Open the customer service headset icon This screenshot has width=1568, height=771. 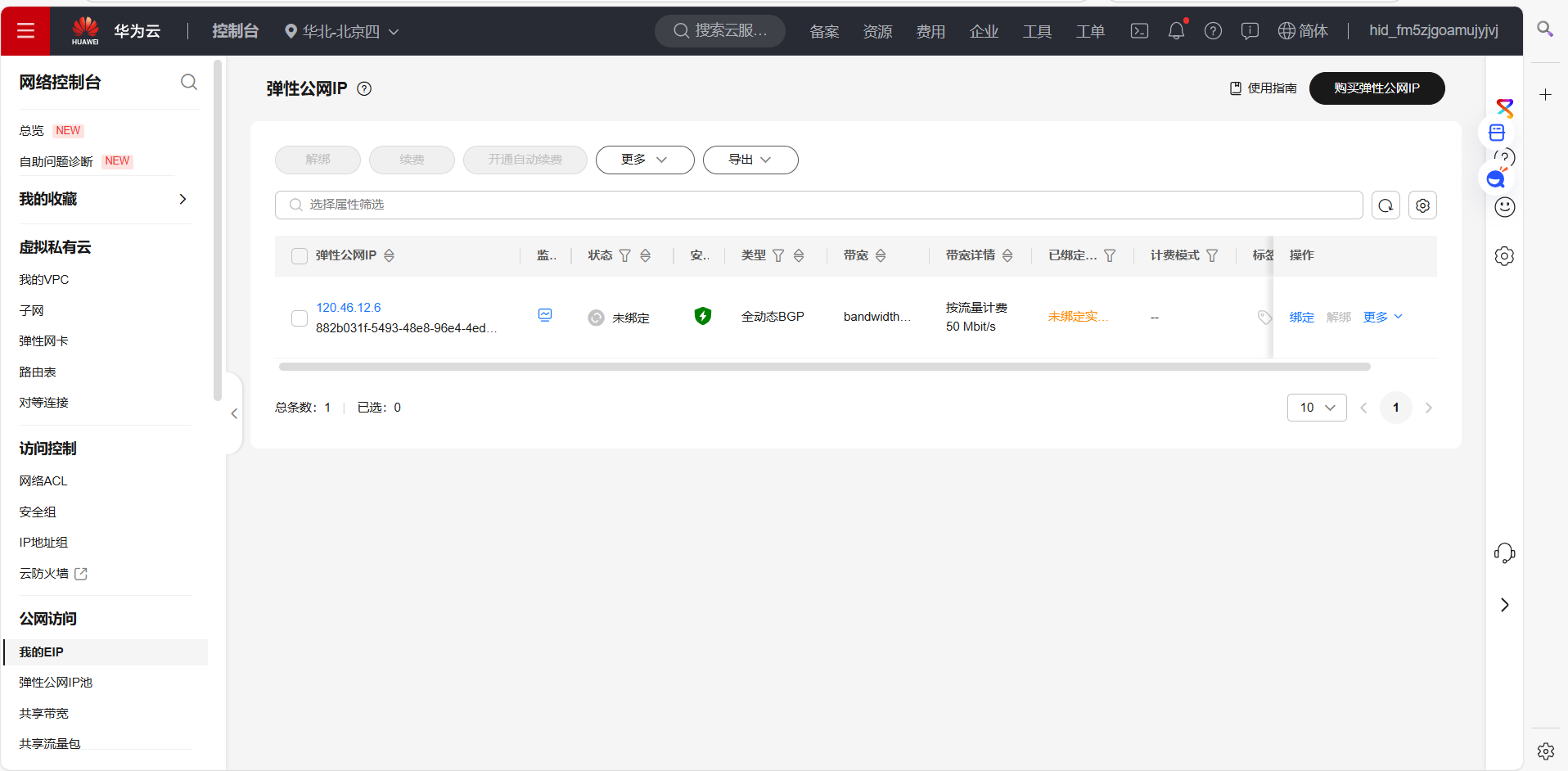pyautogui.click(x=1504, y=554)
